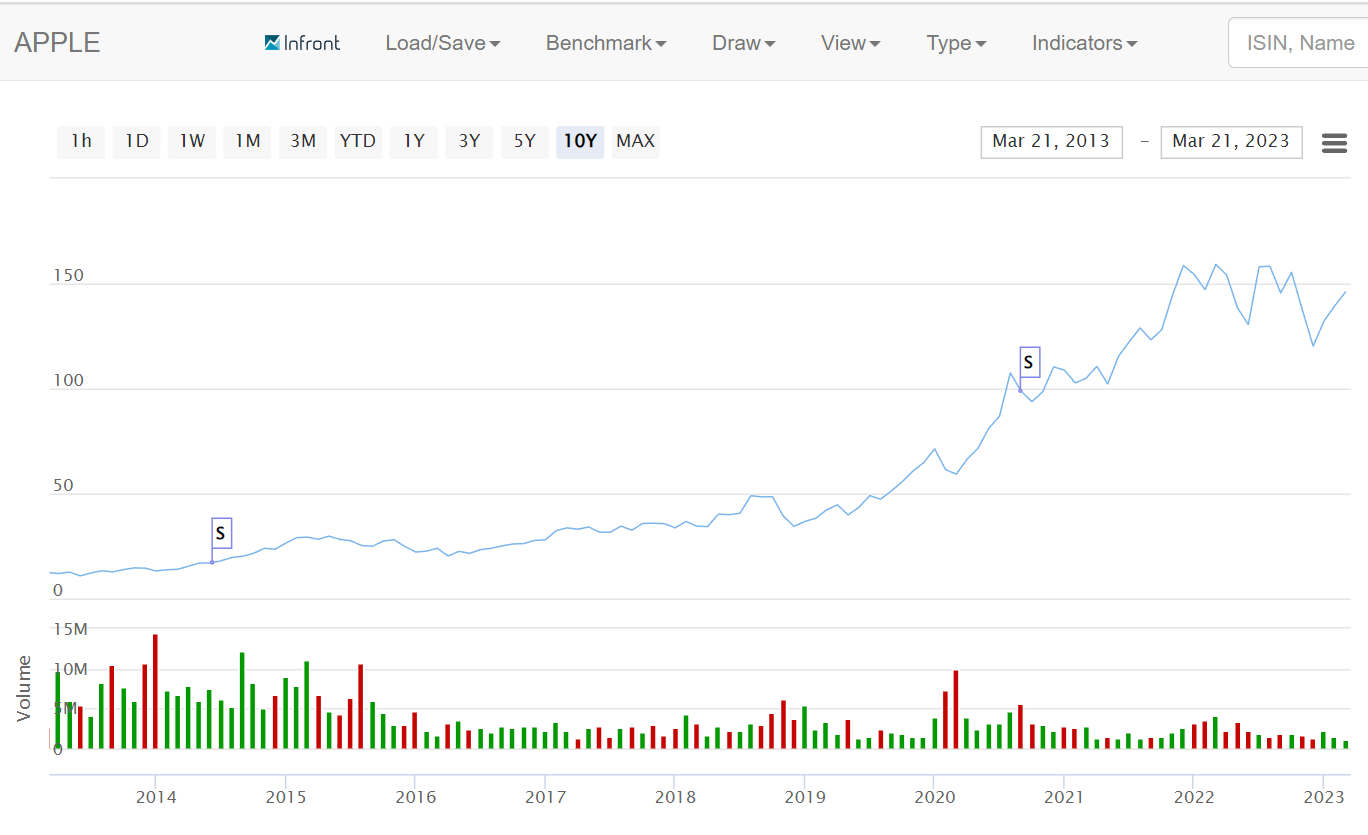Select the 3M time range
Viewport: 1368px width, 835px height.
coord(303,141)
